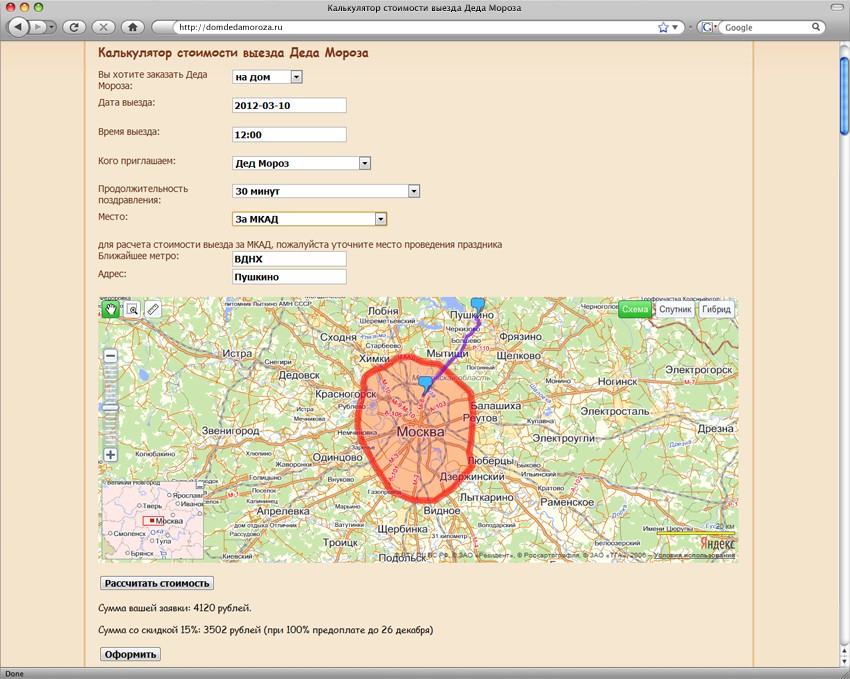This screenshot has height=679, width=850.
Task: Open the history dropdown next to forward
Action: (51, 27)
